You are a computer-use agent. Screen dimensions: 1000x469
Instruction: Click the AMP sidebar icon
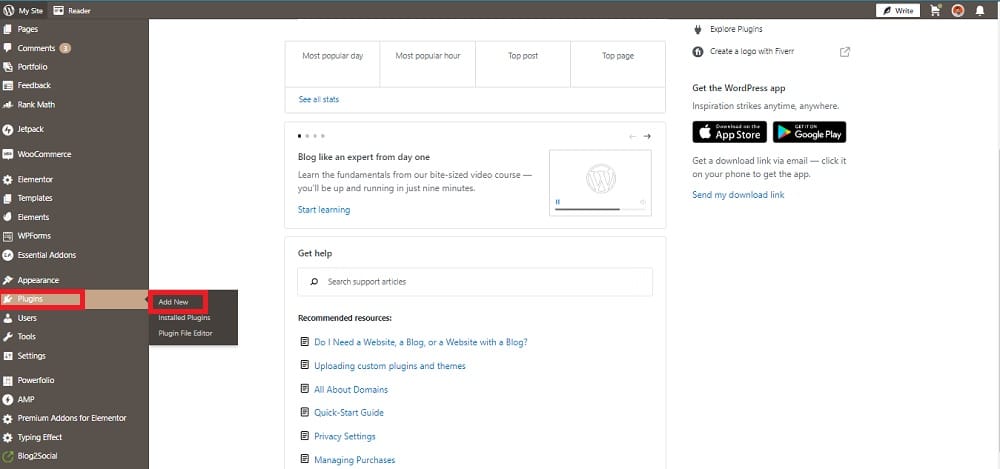pyautogui.click(x=8, y=399)
